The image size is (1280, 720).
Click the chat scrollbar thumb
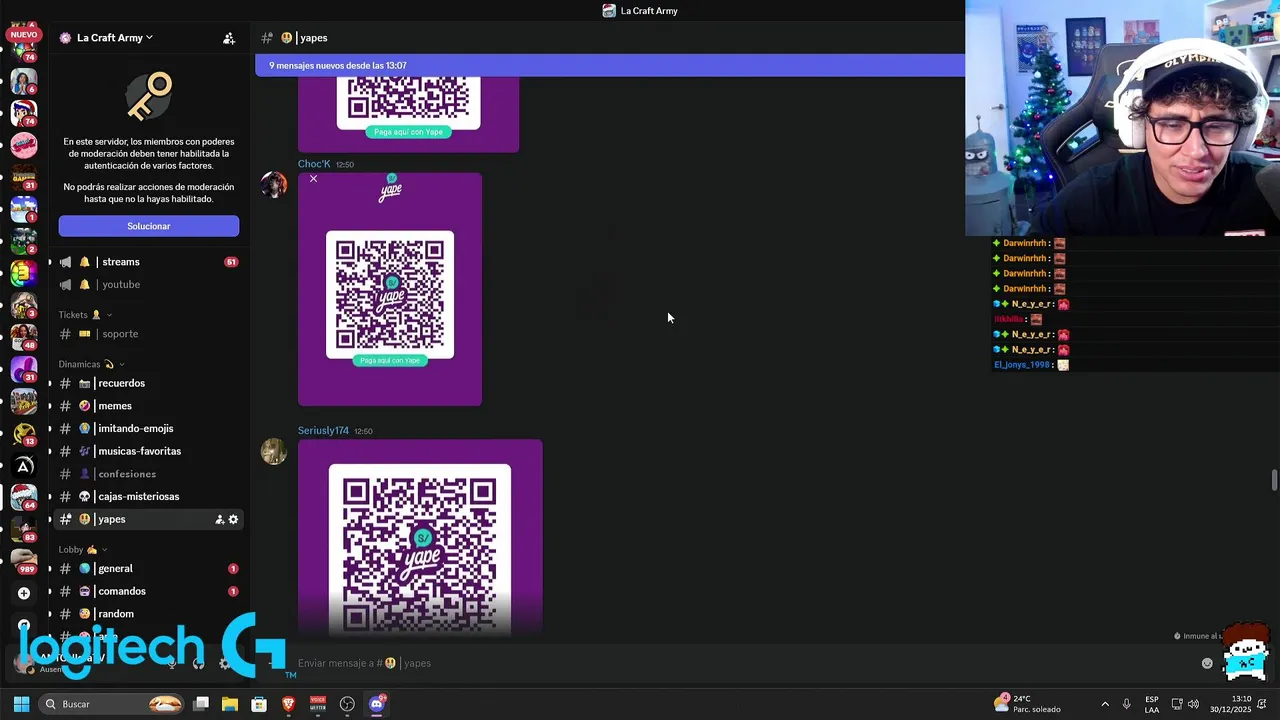tap(1274, 479)
